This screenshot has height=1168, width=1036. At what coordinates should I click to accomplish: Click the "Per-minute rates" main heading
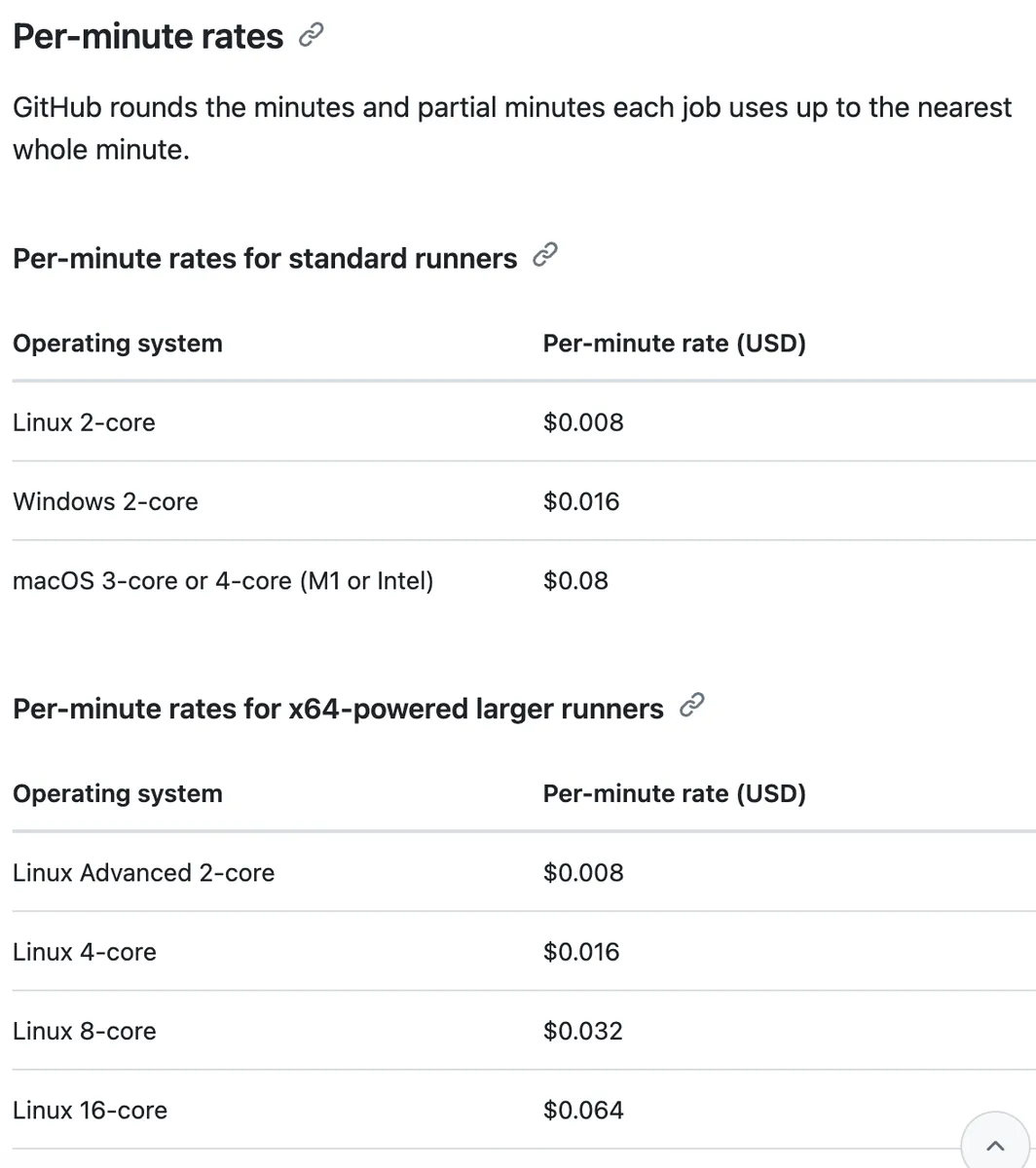tap(148, 37)
